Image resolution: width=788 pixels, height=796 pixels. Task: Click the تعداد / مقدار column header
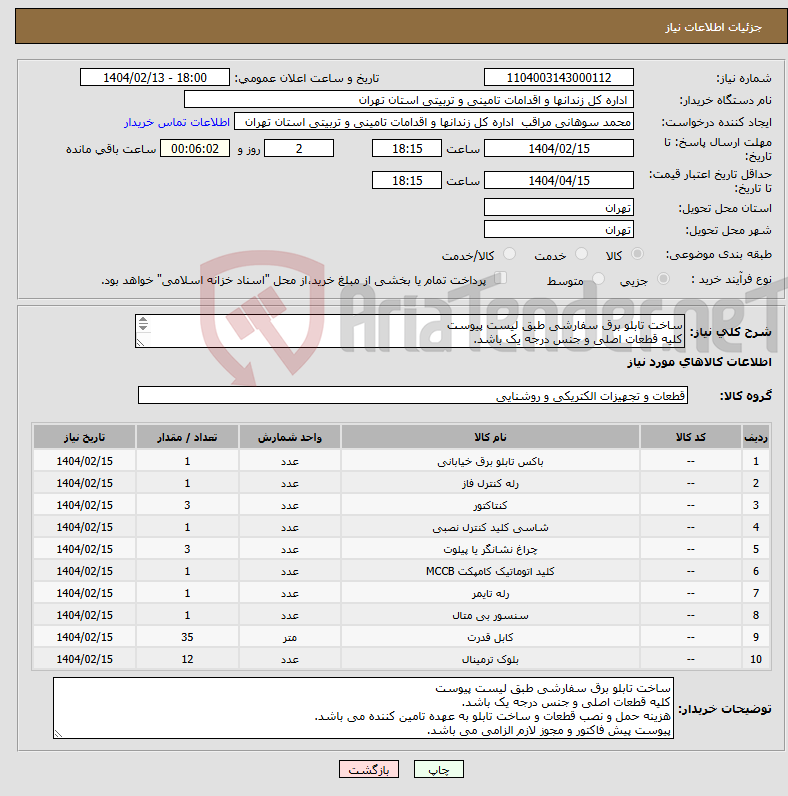[187, 437]
